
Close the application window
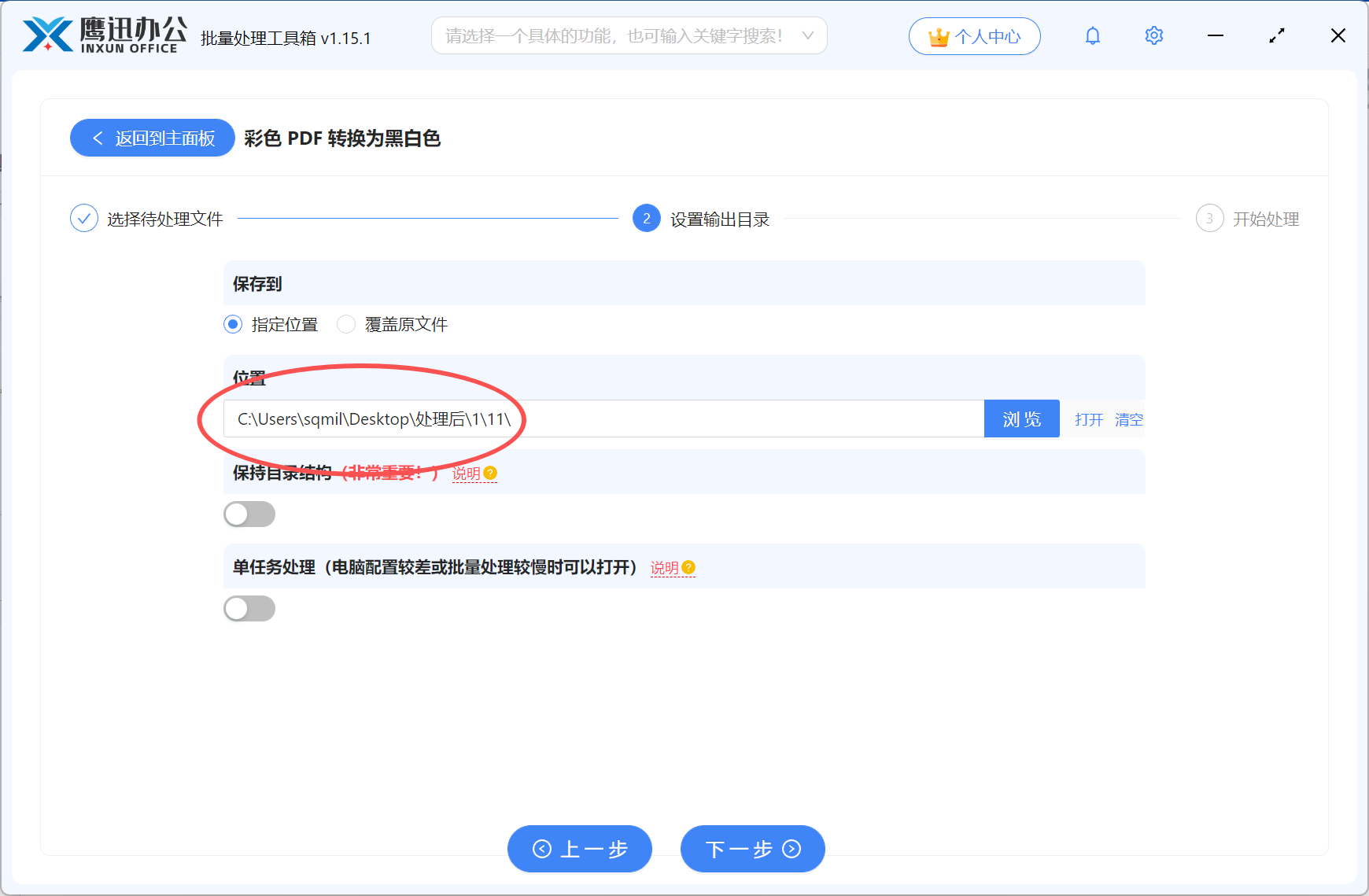(x=1338, y=36)
